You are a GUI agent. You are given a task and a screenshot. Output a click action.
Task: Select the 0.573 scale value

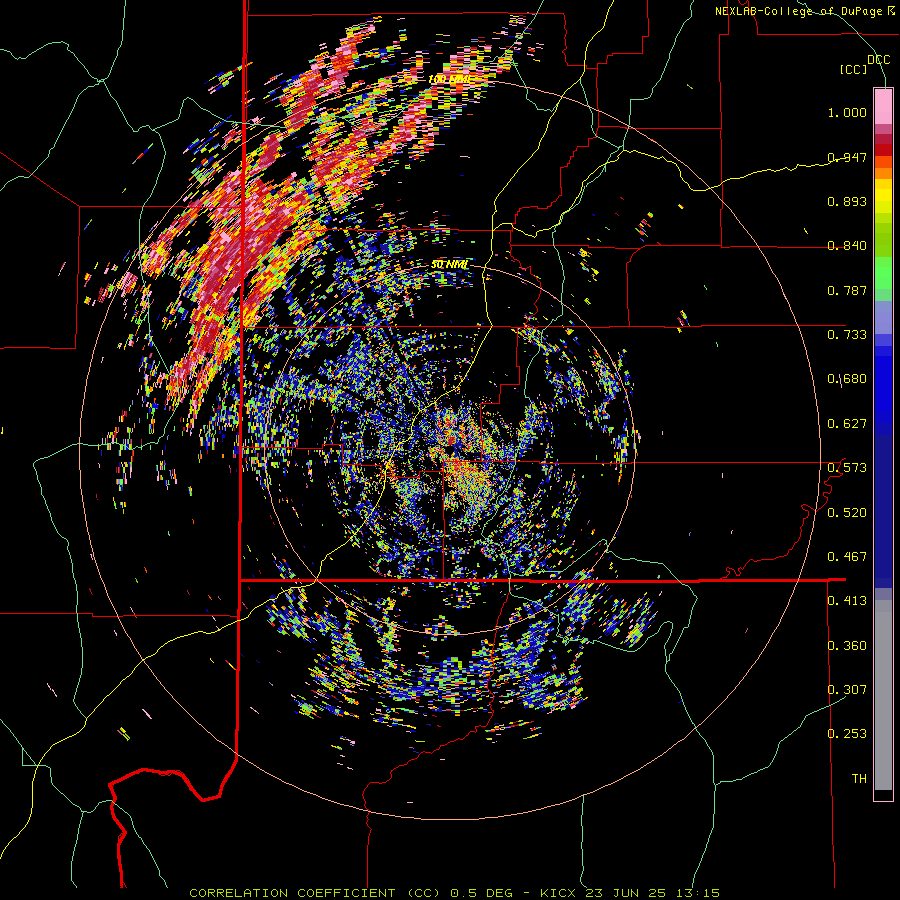coord(847,468)
